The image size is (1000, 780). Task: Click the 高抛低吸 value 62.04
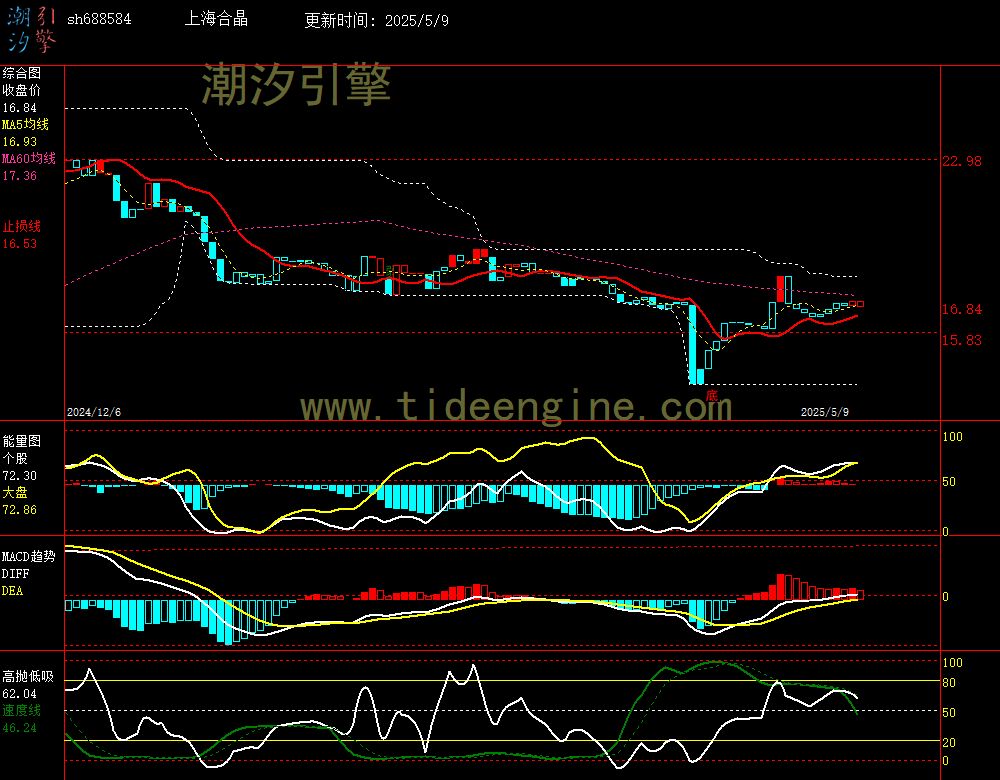pyautogui.click(x=20, y=694)
